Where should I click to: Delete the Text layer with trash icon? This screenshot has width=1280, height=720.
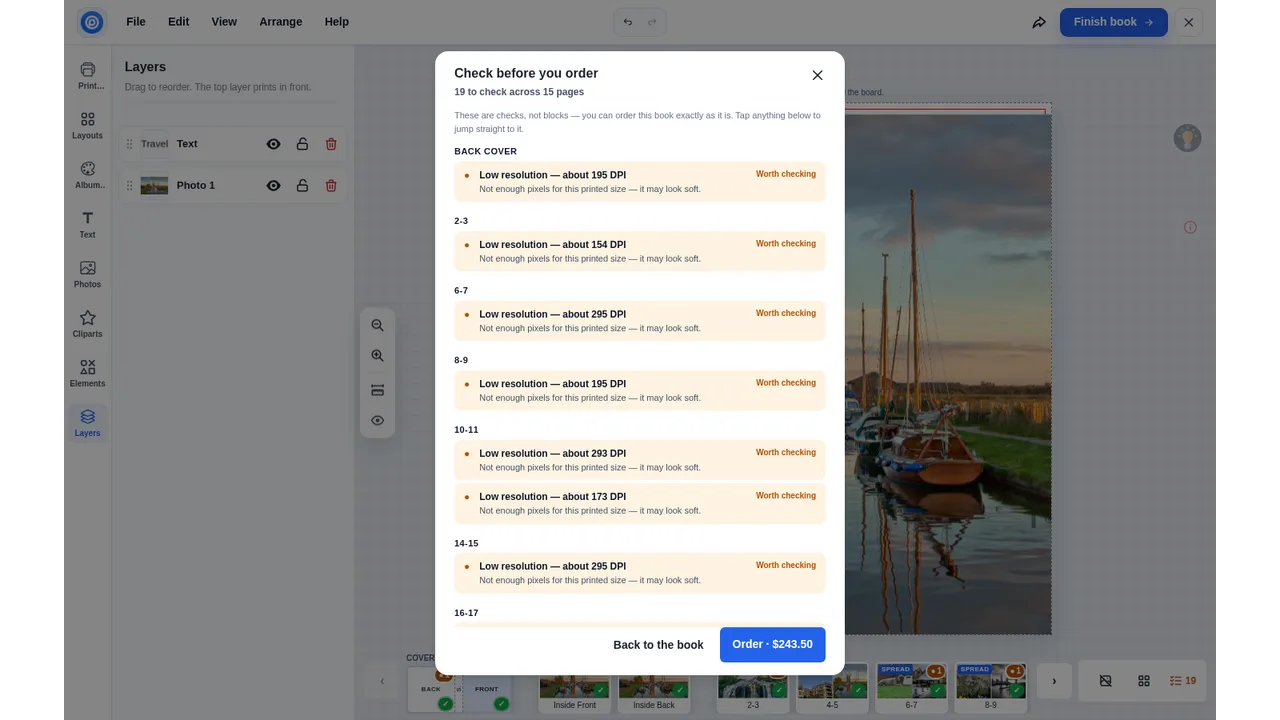pos(331,144)
